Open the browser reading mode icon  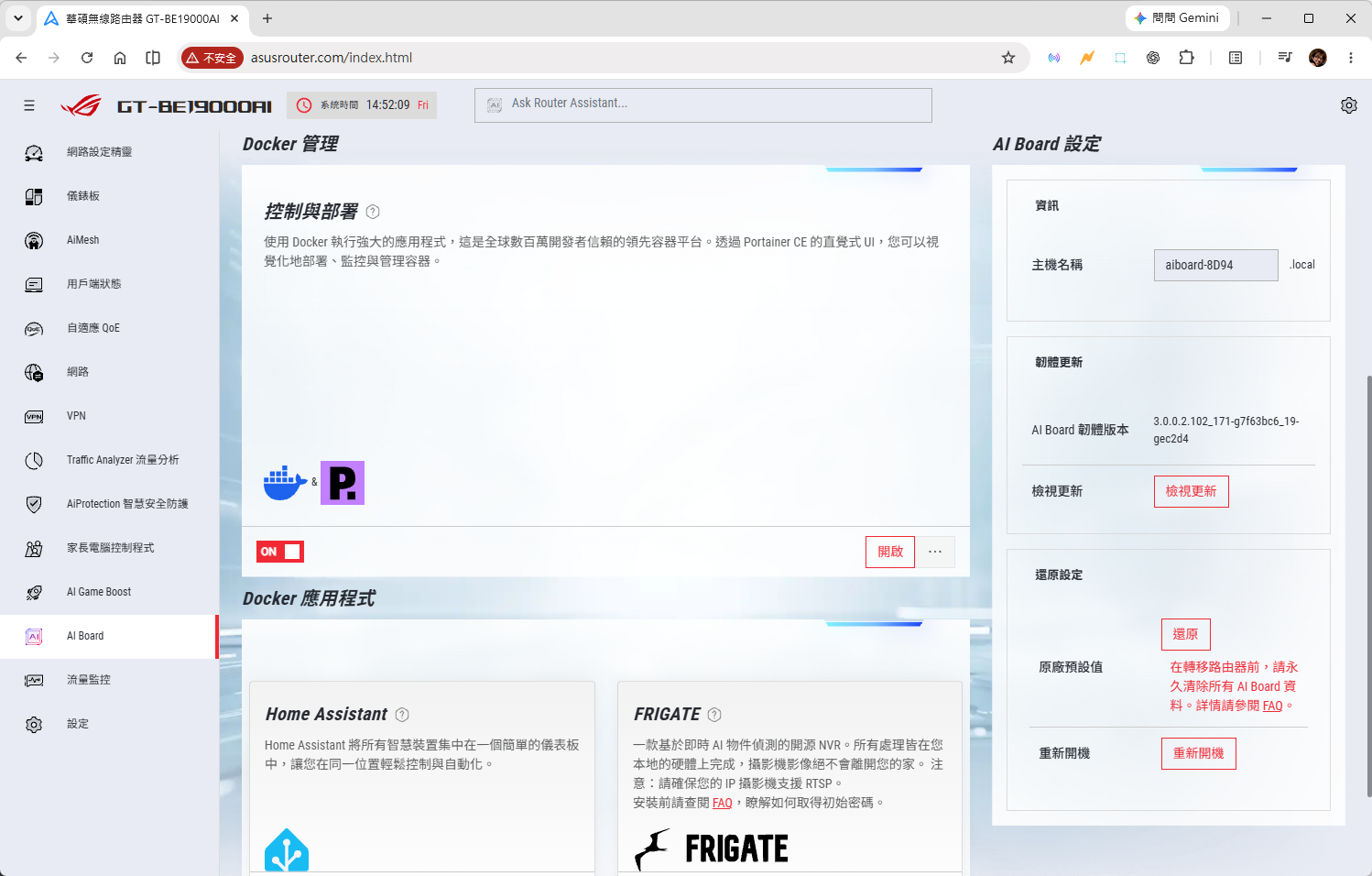(x=1236, y=58)
